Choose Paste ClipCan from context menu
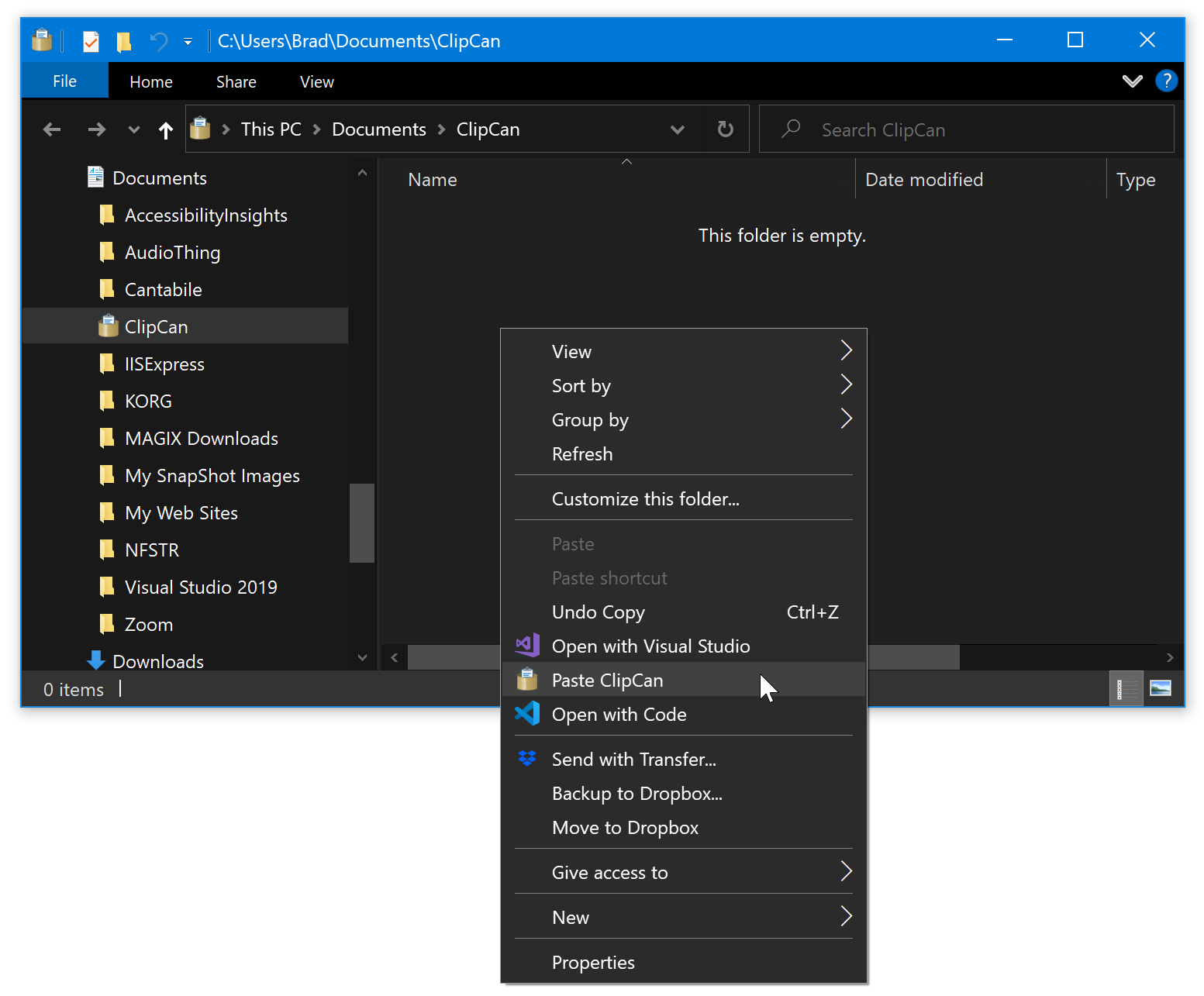 [684, 681]
